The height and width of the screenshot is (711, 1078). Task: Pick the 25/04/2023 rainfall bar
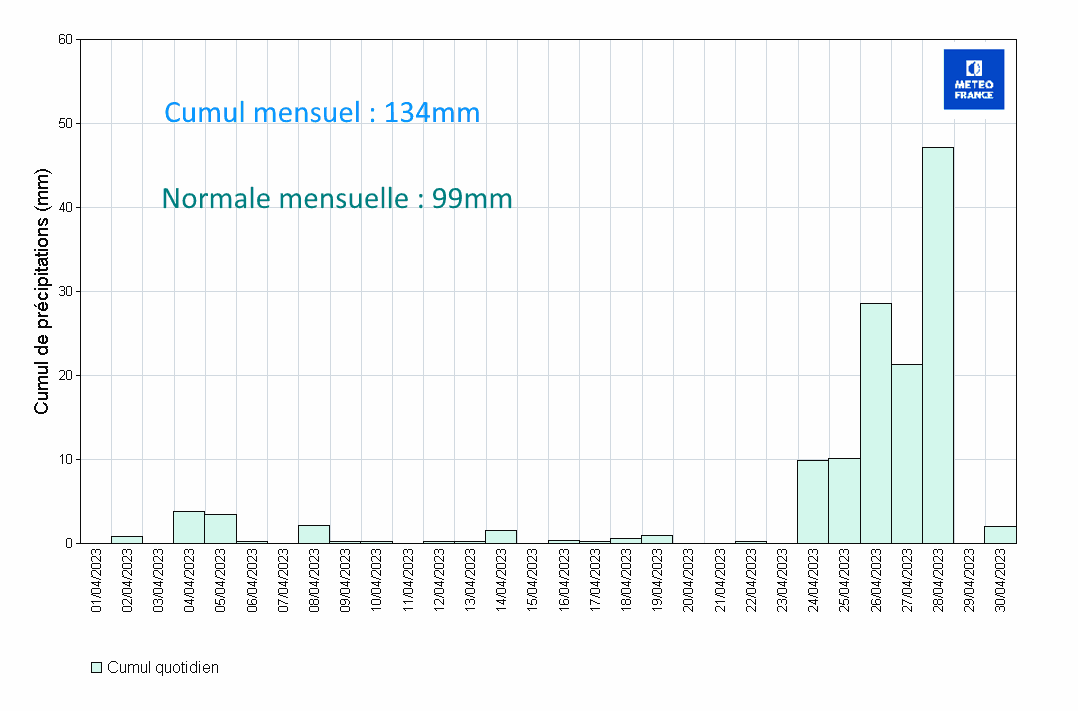point(844,500)
